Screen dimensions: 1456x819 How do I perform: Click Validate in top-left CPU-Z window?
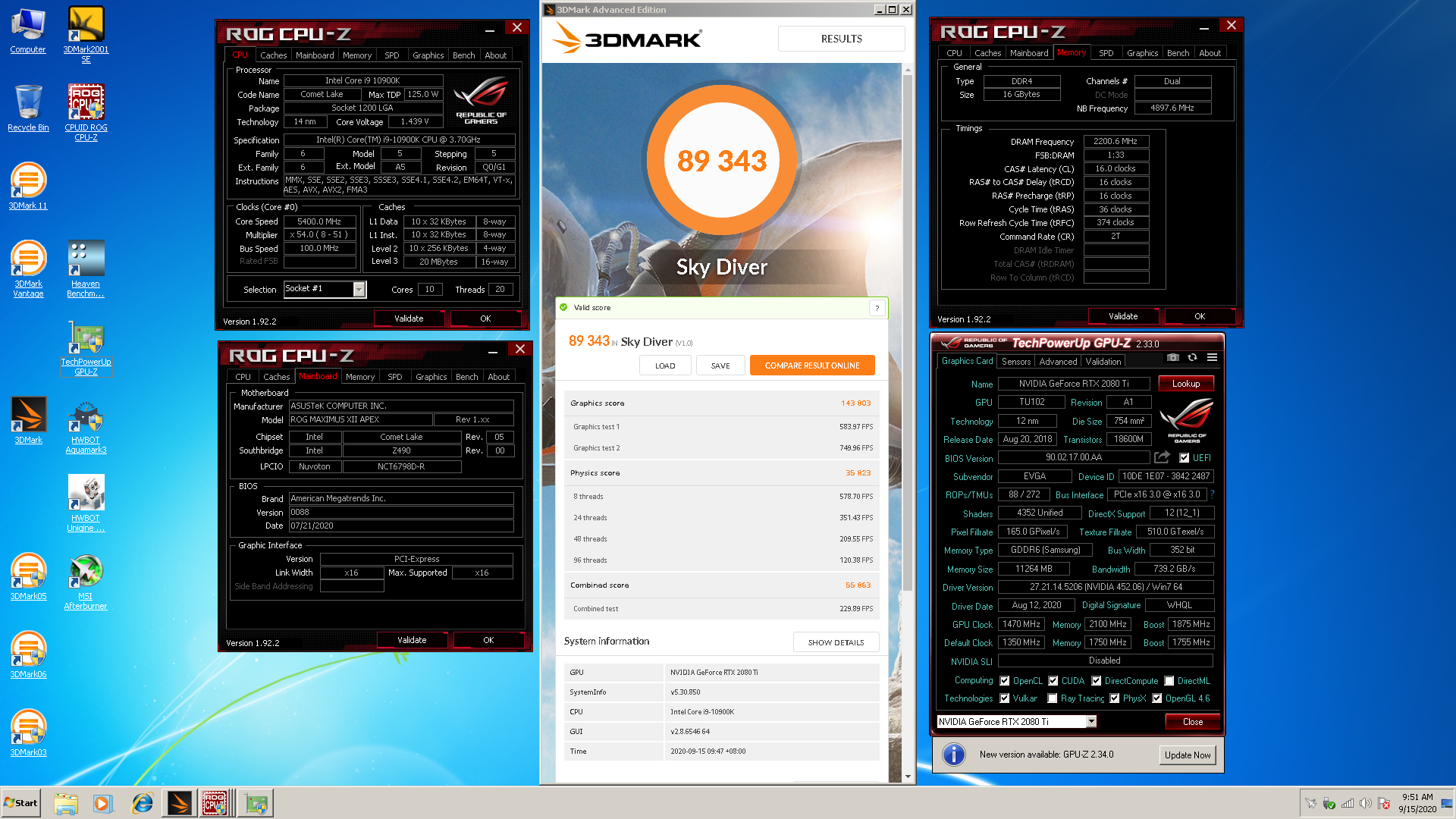coord(409,318)
